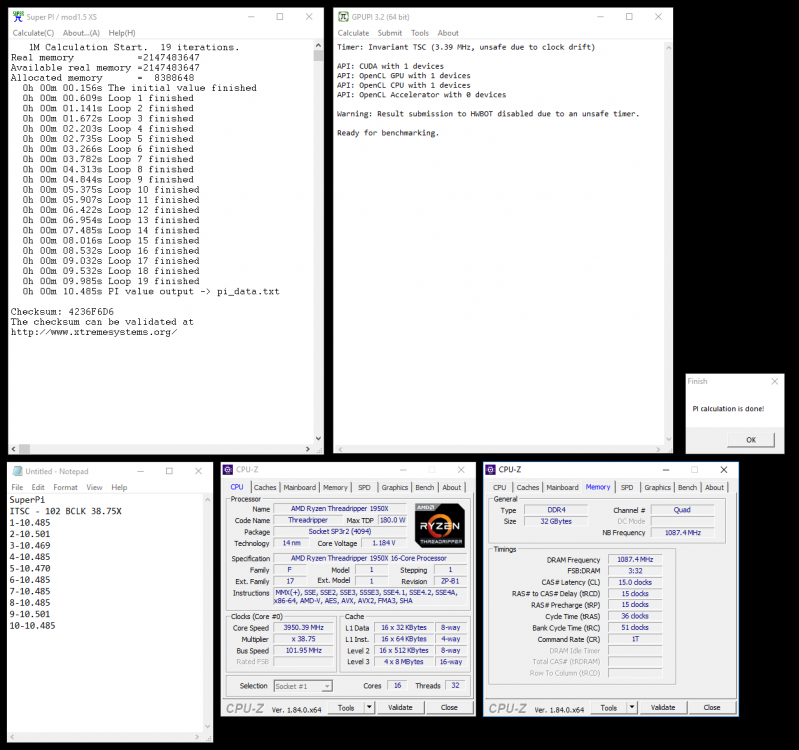Open Format menu in Notepad
The height and width of the screenshot is (750, 799).
(x=66, y=488)
